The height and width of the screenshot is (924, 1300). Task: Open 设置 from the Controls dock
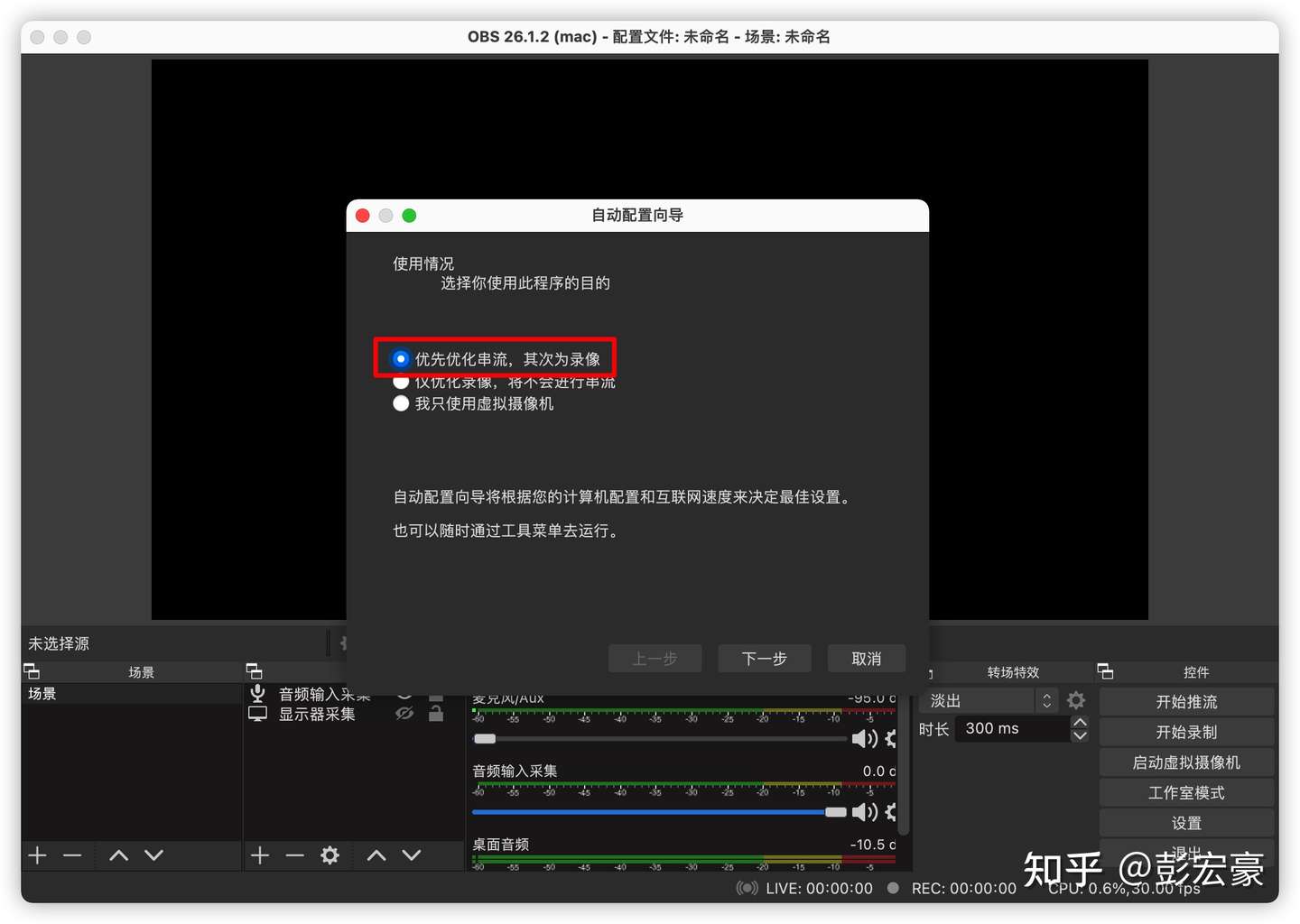click(1186, 823)
